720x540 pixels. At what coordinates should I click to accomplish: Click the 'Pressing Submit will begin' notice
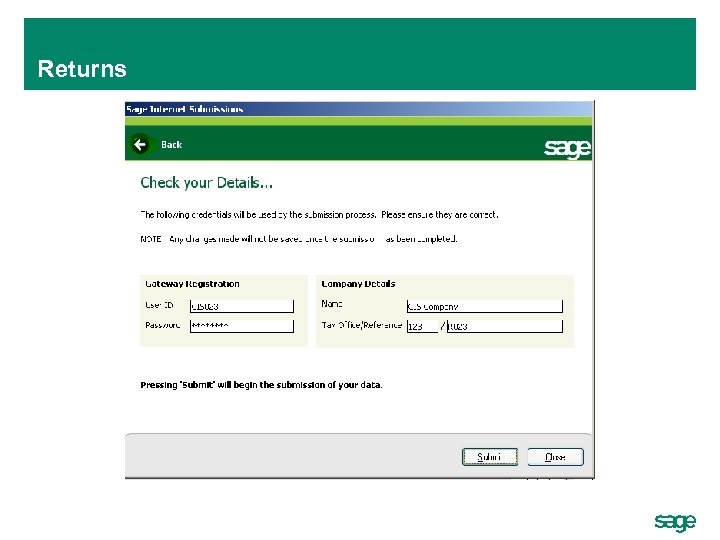[x=261, y=385]
